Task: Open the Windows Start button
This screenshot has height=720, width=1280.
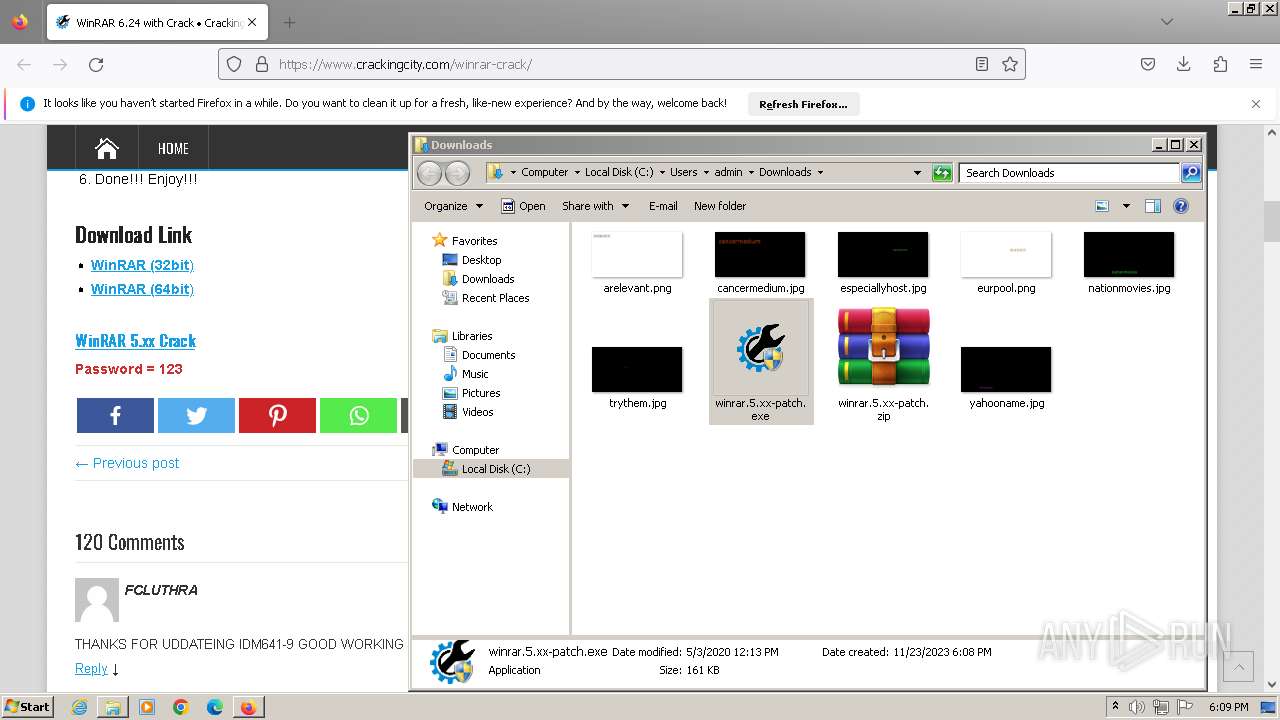Action: point(27,706)
